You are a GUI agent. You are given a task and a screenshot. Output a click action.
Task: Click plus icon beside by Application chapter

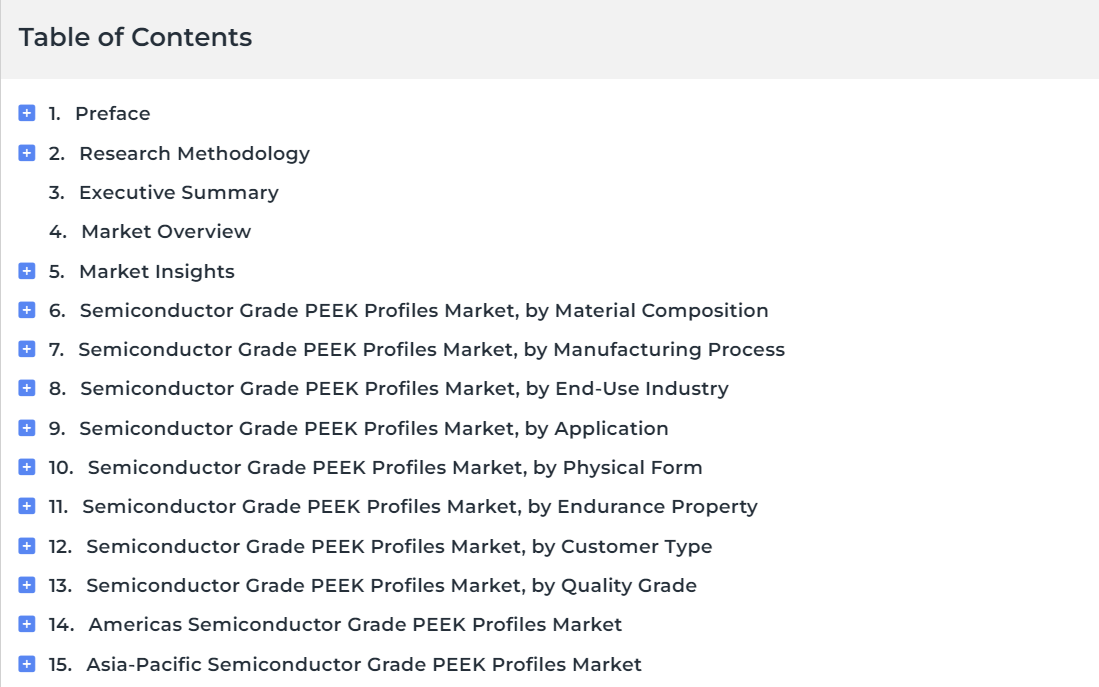(x=27, y=428)
